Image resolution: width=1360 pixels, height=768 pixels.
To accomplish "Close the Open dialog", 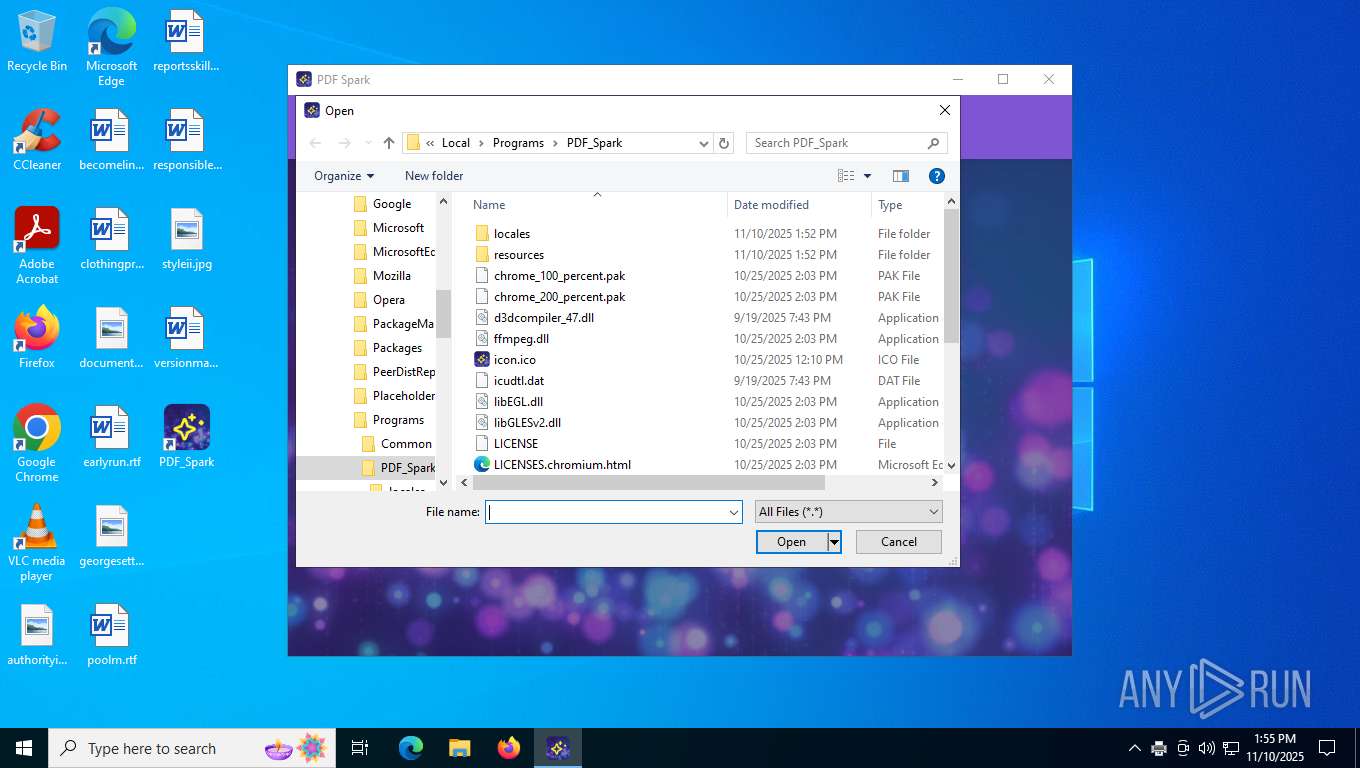I will point(944,111).
